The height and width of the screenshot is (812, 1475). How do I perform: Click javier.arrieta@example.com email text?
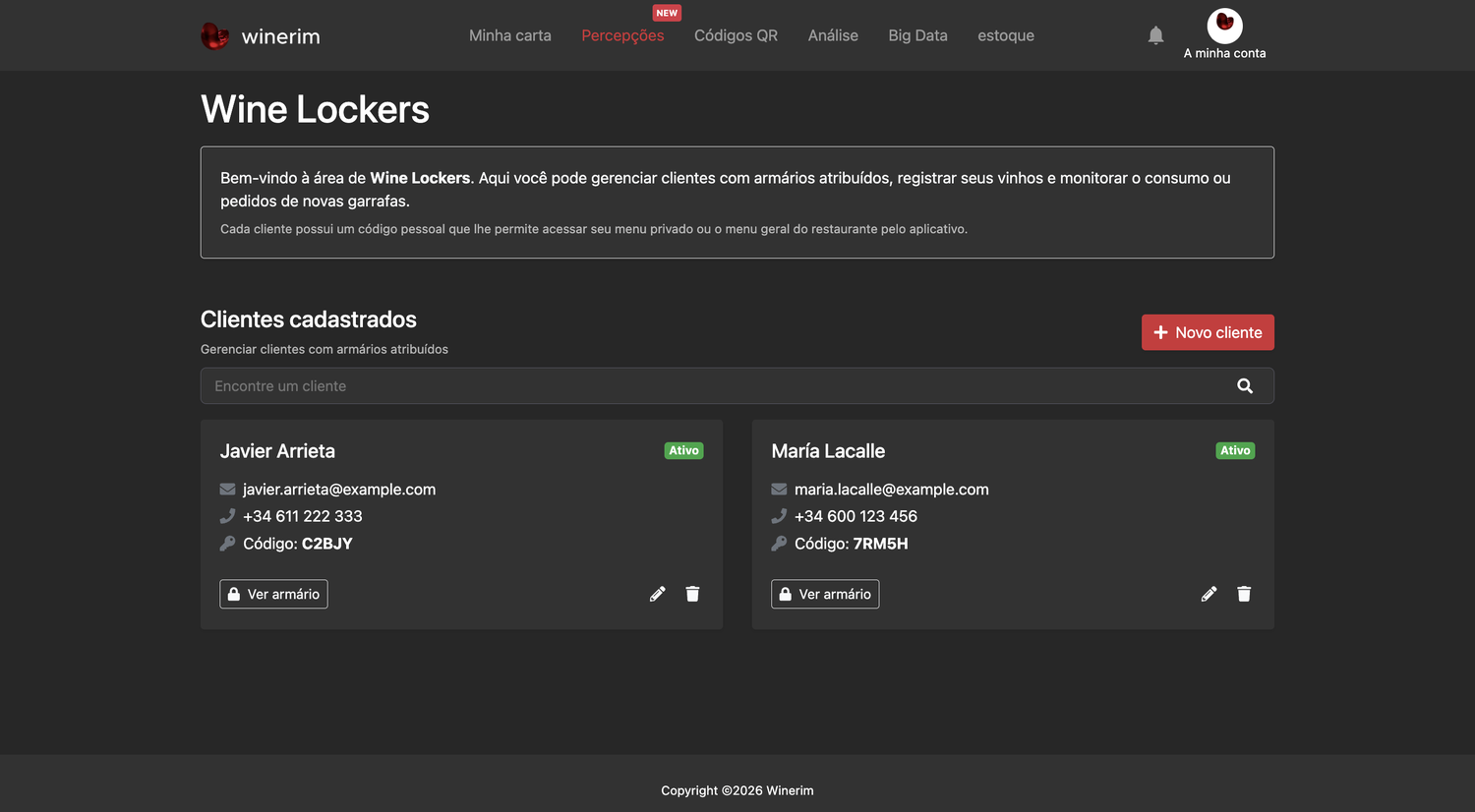click(339, 490)
